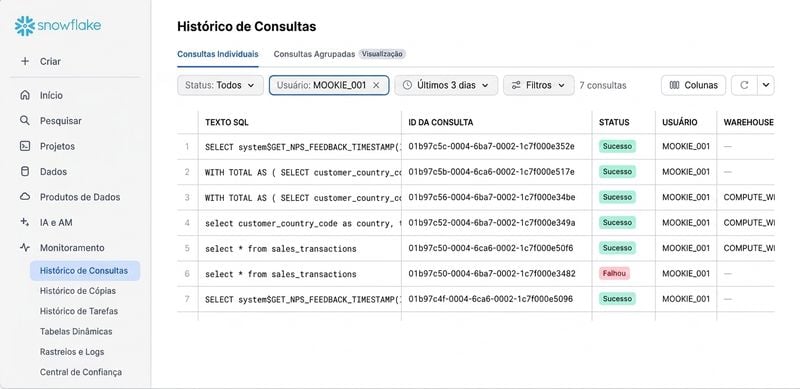Open the Últimos 3 dias time range dropdown

[446, 85]
